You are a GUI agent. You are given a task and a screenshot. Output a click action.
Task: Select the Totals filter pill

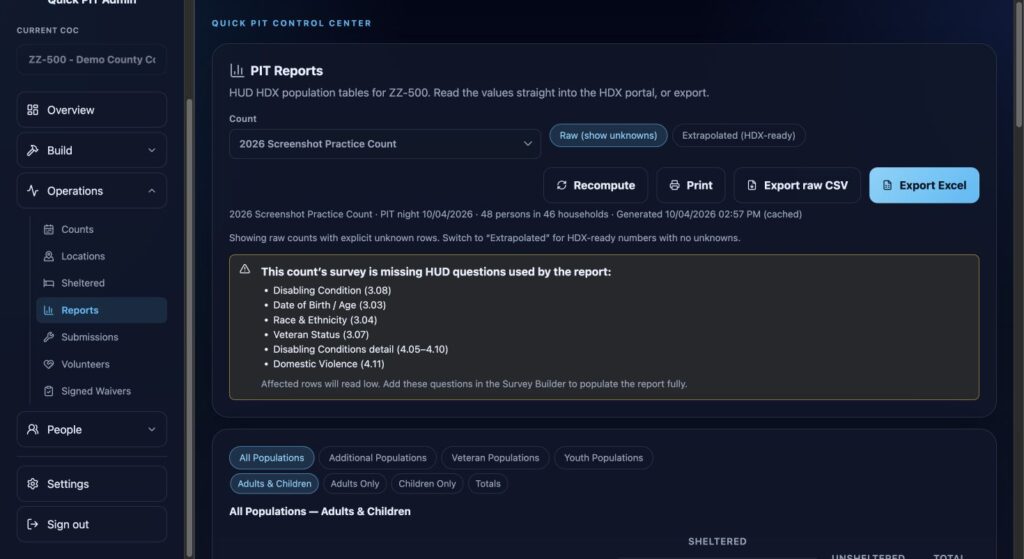coord(488,484)
